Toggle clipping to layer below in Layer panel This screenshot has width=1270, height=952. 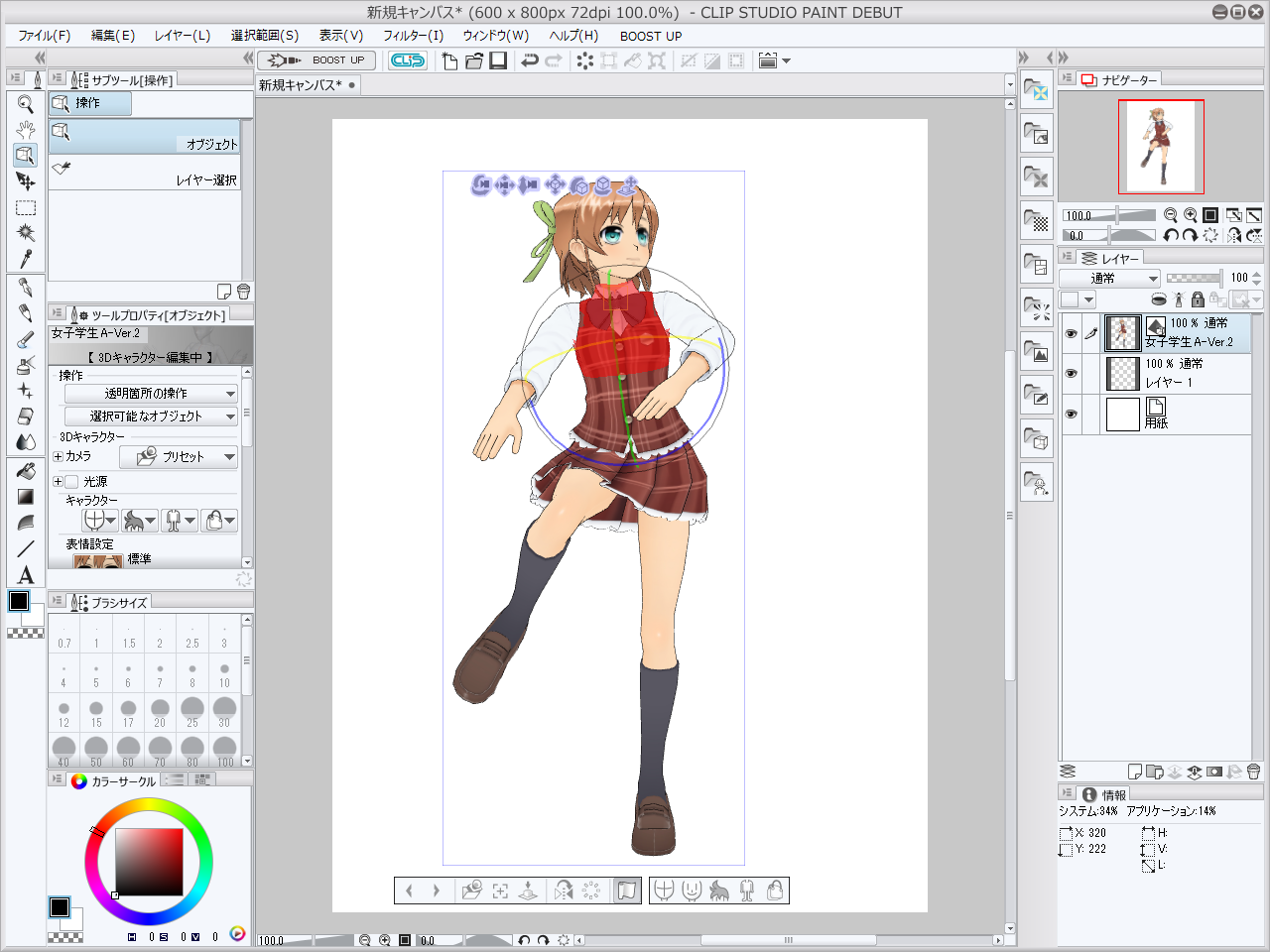(1159, 299)
